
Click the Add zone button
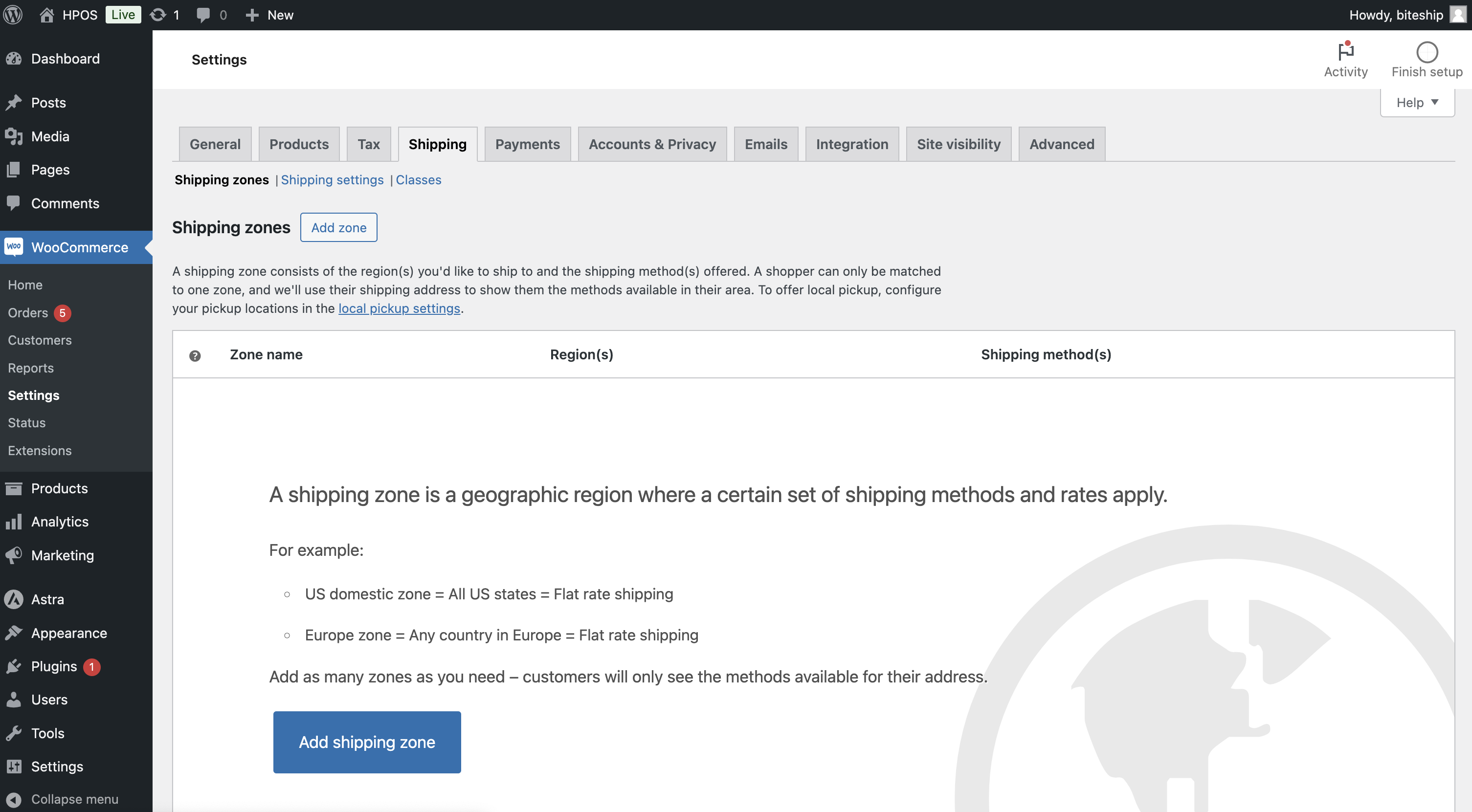[x=339, y=227]
